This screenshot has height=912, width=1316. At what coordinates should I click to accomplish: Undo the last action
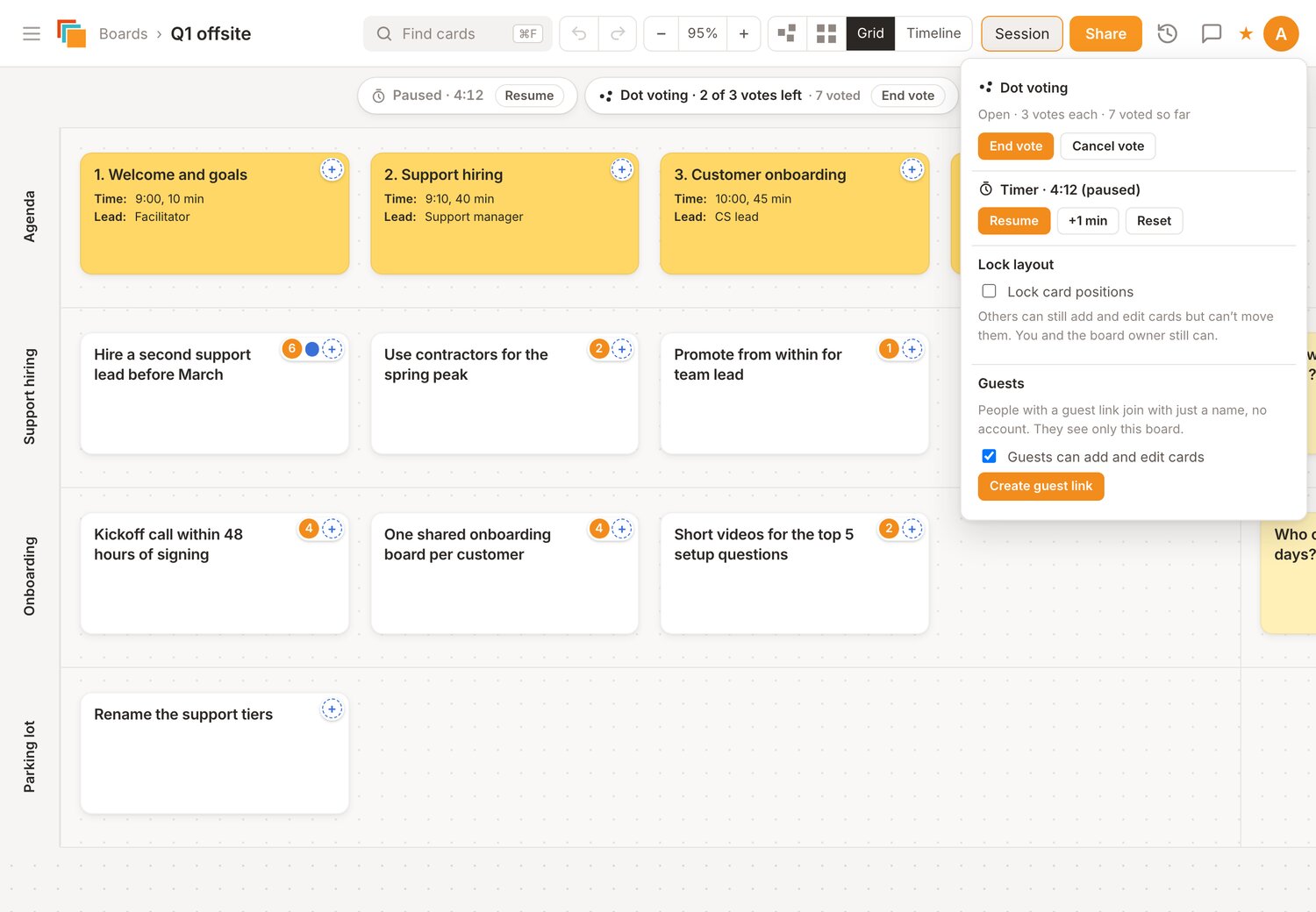tap(579, 33)
